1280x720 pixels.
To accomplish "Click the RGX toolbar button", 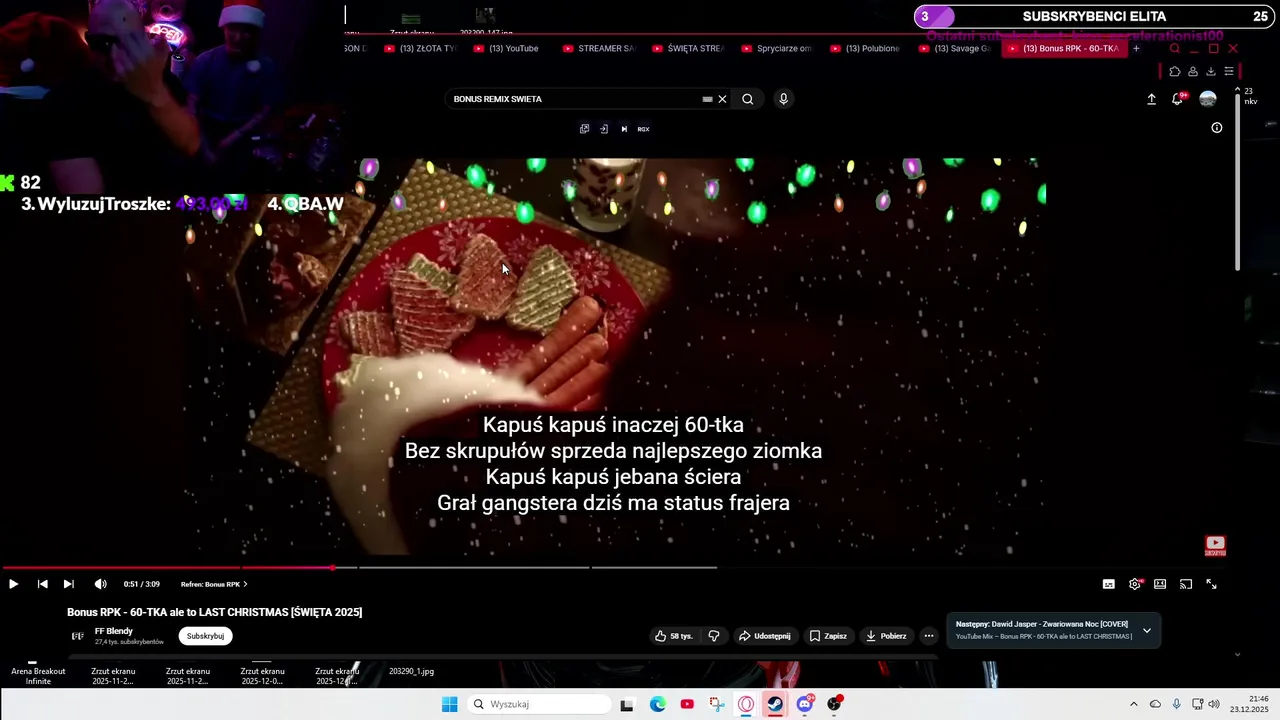I will [x=643, y=129].
